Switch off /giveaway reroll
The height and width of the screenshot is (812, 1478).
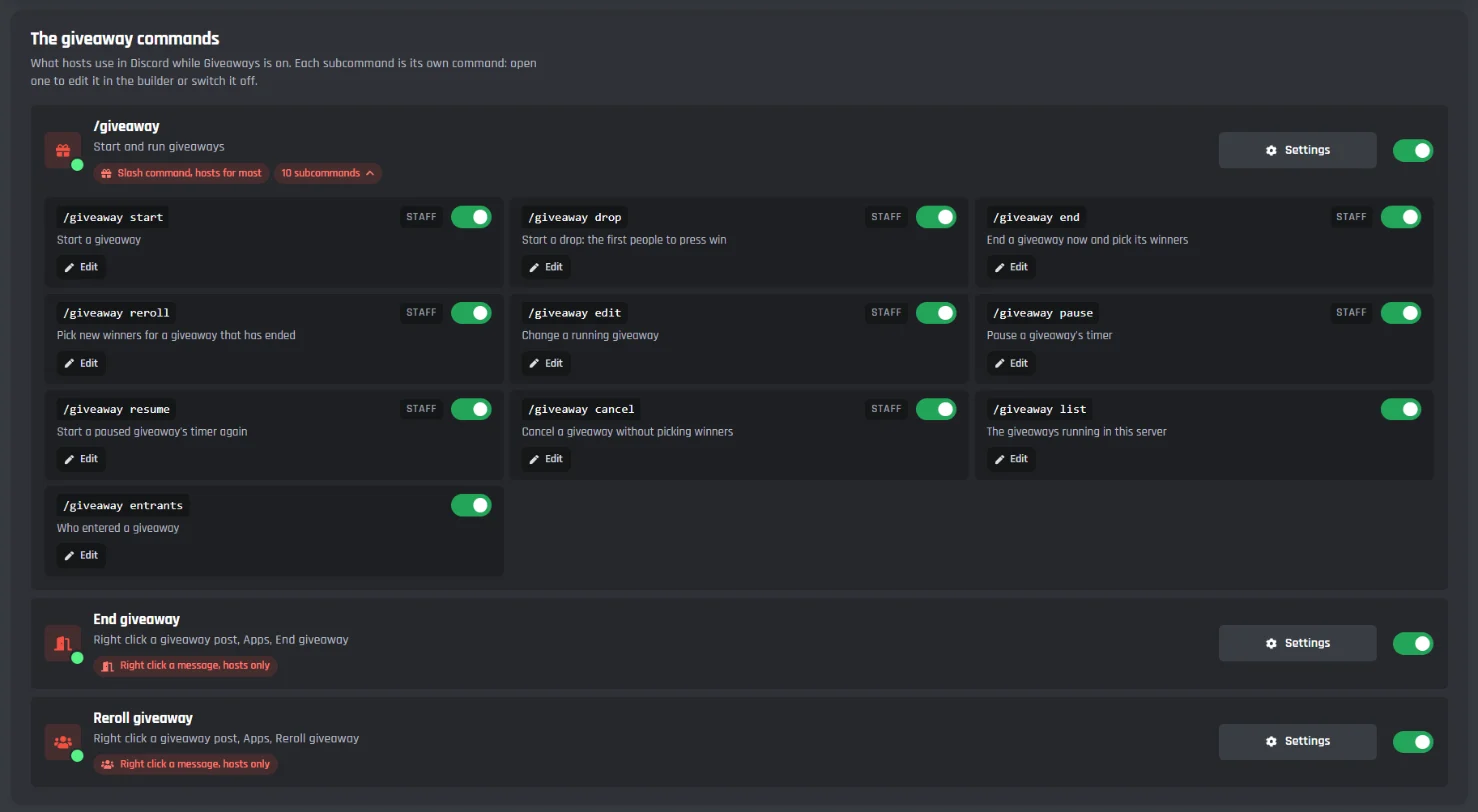[471, 313]
